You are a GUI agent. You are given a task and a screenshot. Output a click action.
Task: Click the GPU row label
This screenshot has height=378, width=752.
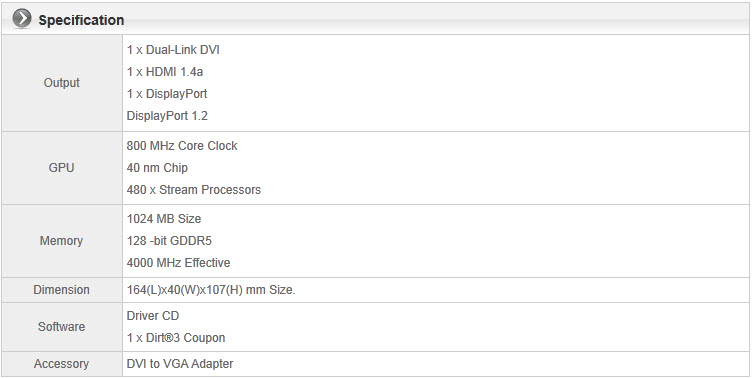pyautogui.click(x=61, y=168)
